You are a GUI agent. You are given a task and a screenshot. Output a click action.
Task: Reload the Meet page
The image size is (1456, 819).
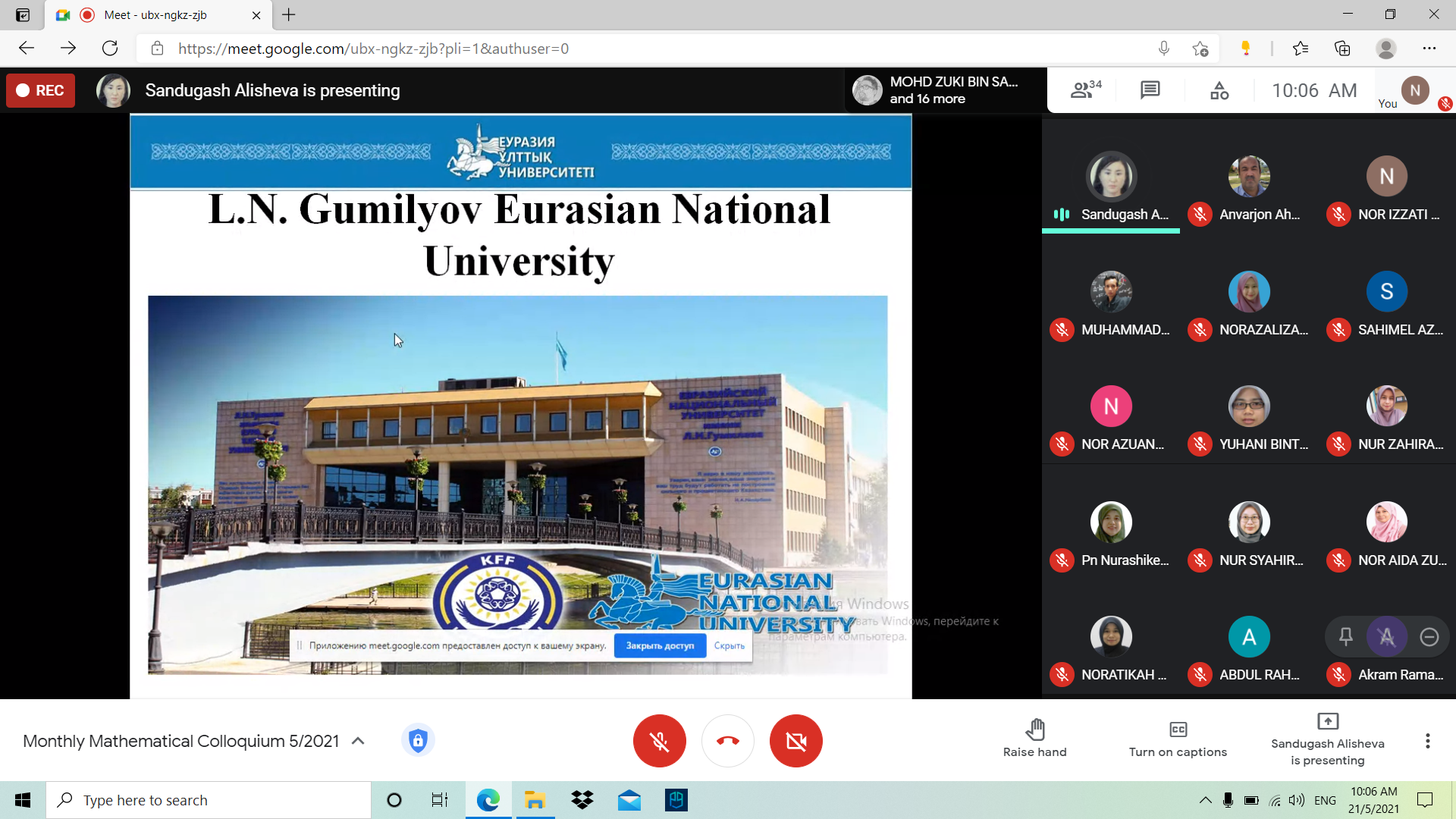(x=110, y=49)
